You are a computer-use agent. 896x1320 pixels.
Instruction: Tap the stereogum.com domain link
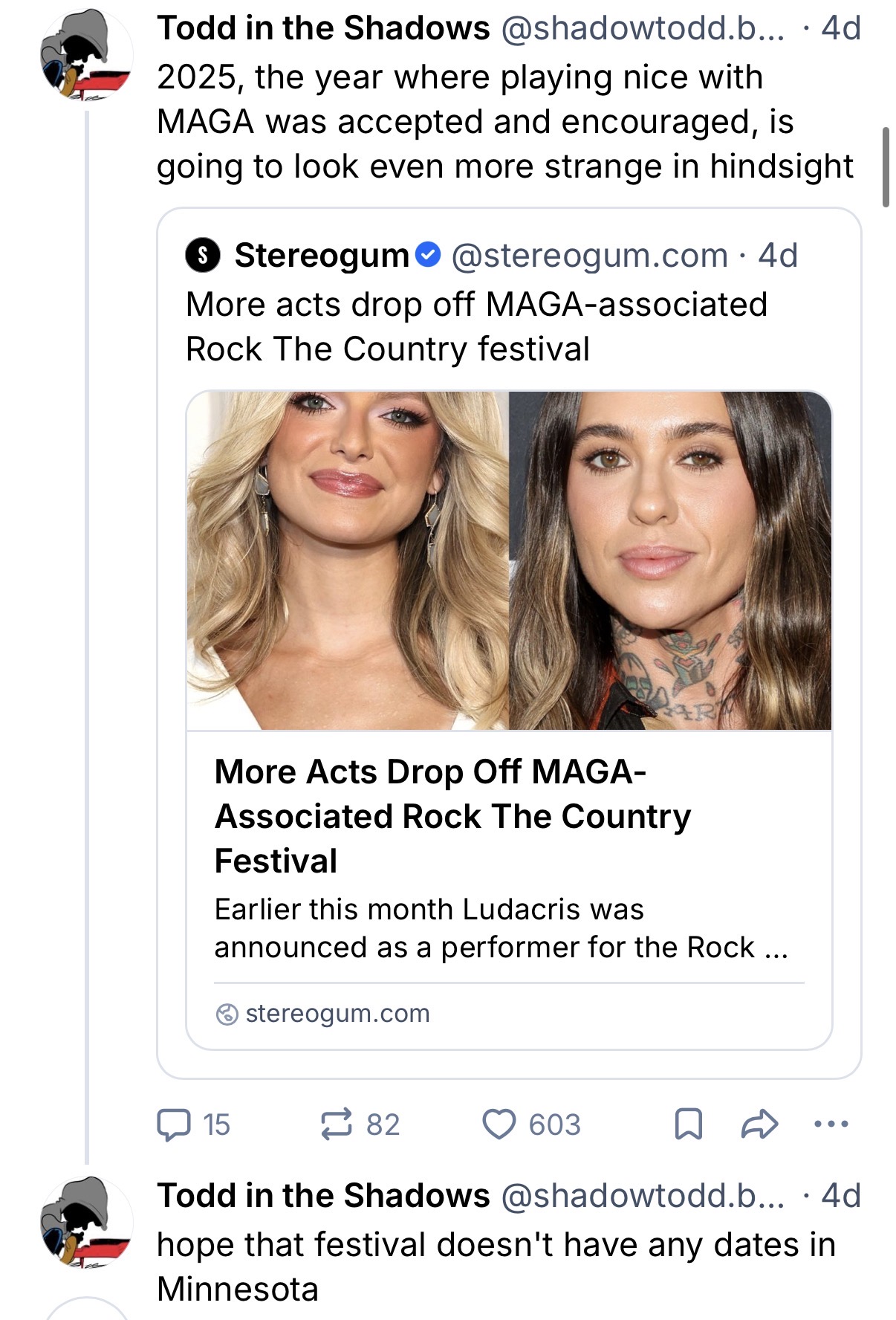click(x=337, y=1013)
